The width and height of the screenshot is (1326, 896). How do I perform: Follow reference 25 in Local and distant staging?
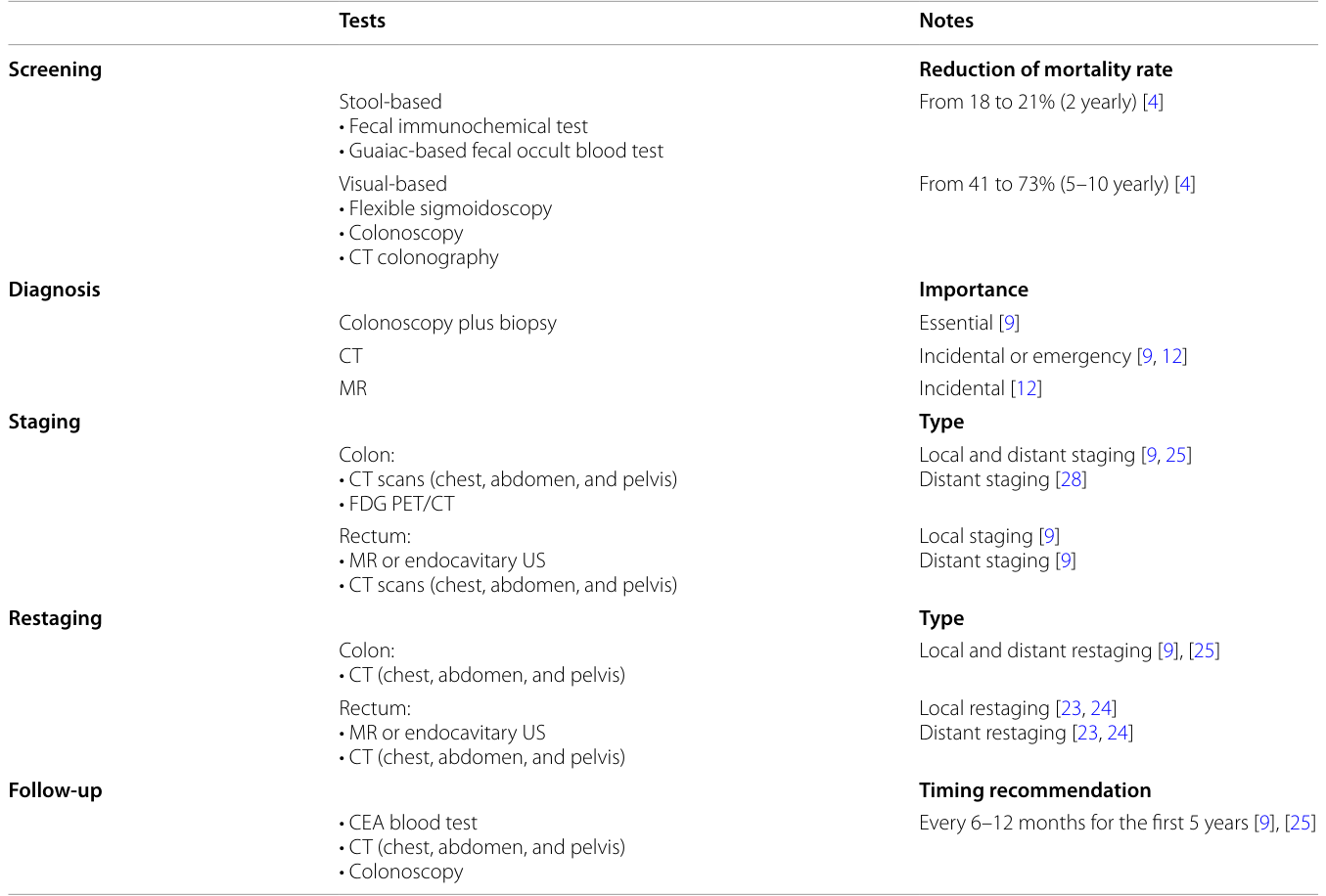1176,455
